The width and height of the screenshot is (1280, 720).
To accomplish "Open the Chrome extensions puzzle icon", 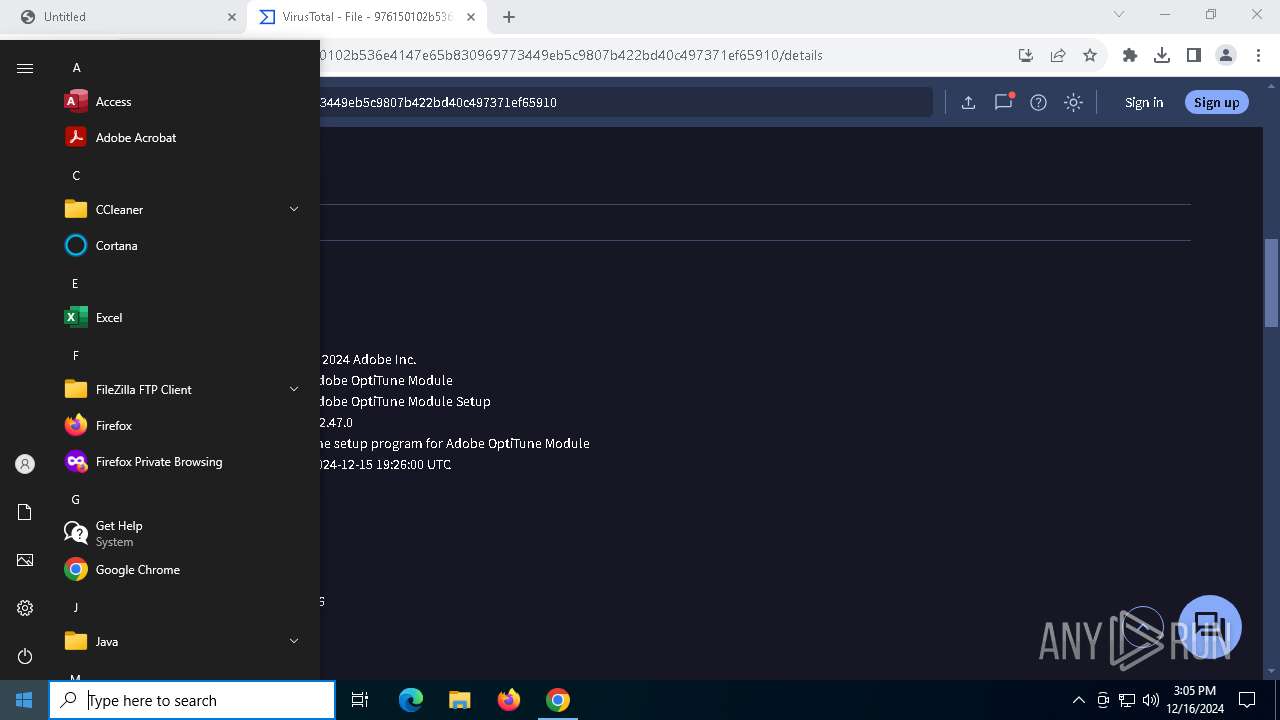I will [1130, 55].
